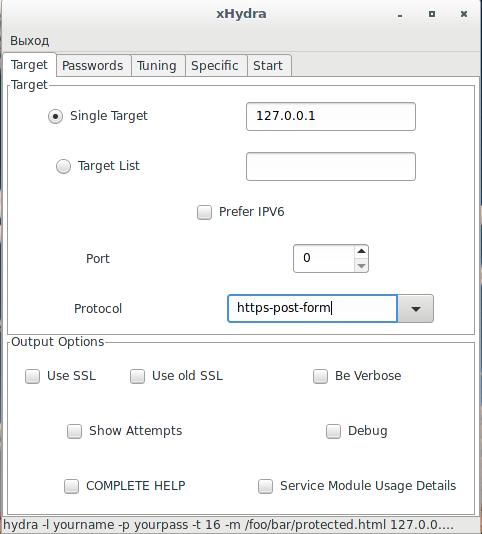Select the Target List radio button
The height and width of the screenshot is (534, 482).
point(63,167)
